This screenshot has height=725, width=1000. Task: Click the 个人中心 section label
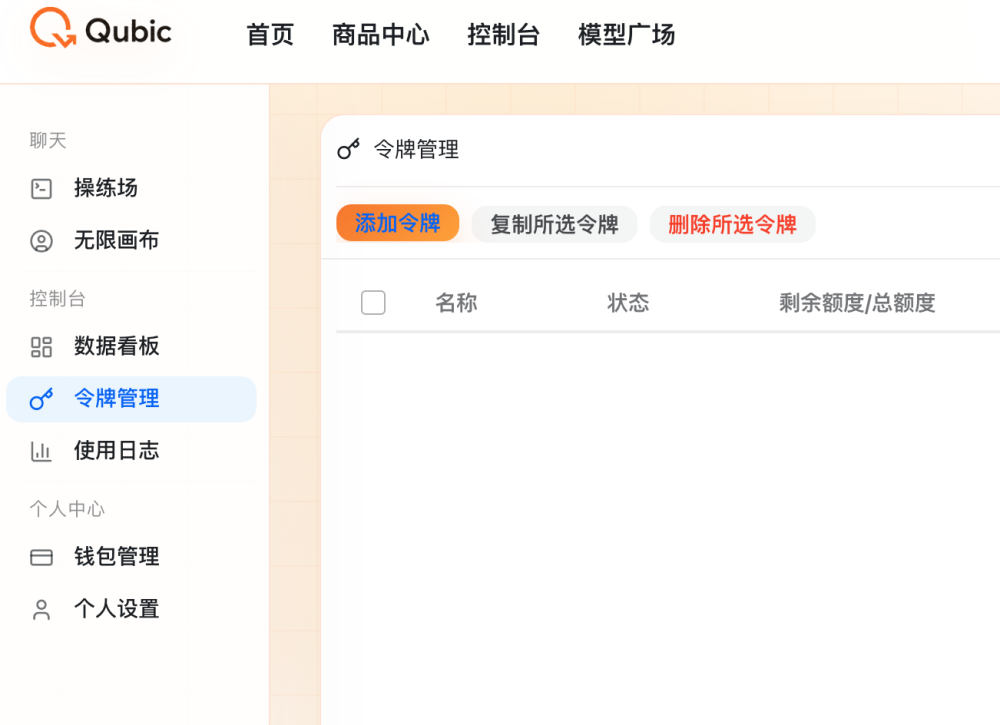67,509
